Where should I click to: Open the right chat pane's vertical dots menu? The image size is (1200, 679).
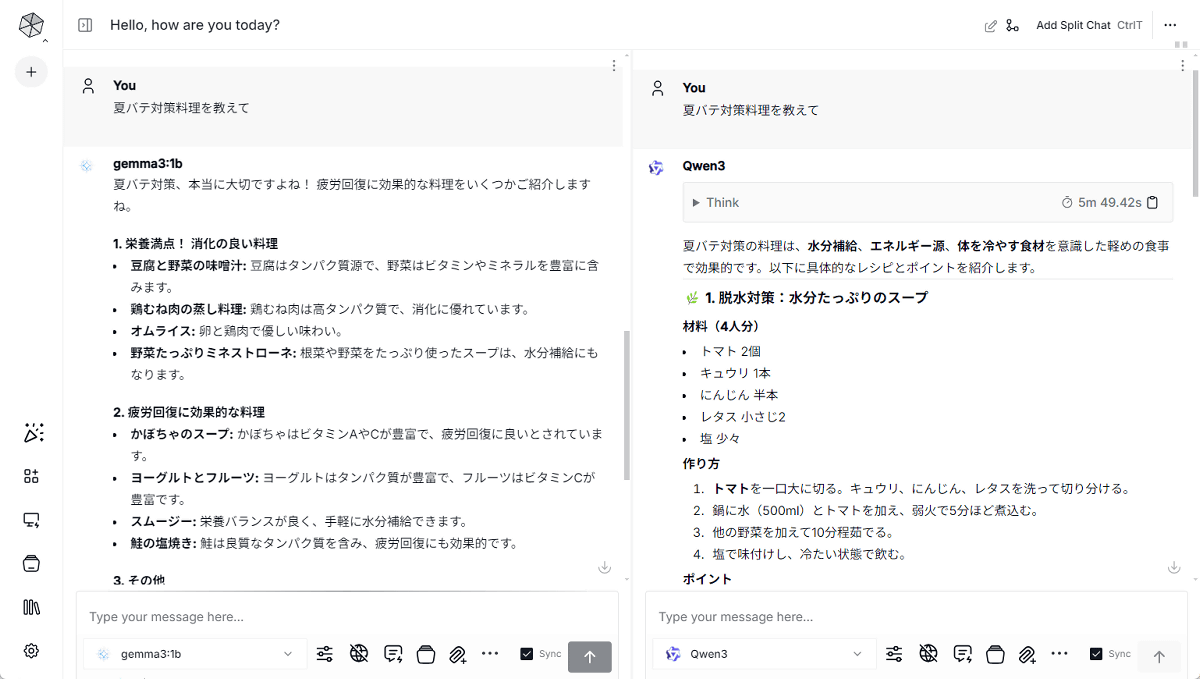pyautogui.click(x=1183, y=66)
